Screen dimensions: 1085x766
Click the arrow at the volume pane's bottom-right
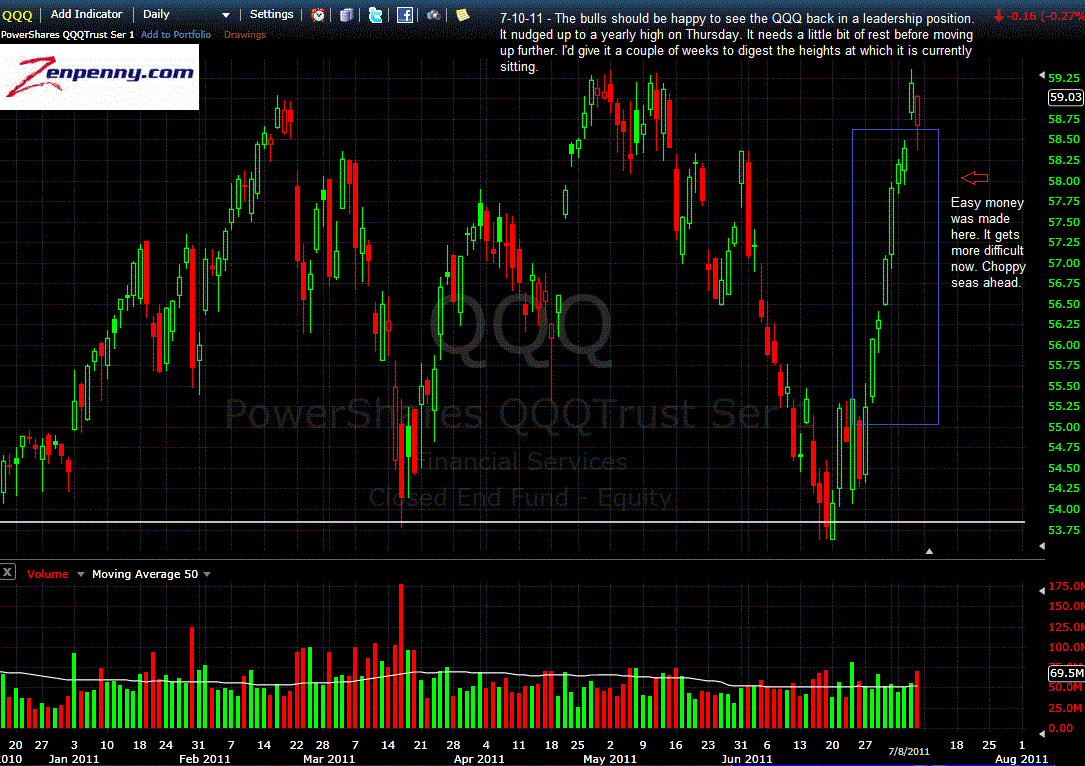pos(1042,732)
